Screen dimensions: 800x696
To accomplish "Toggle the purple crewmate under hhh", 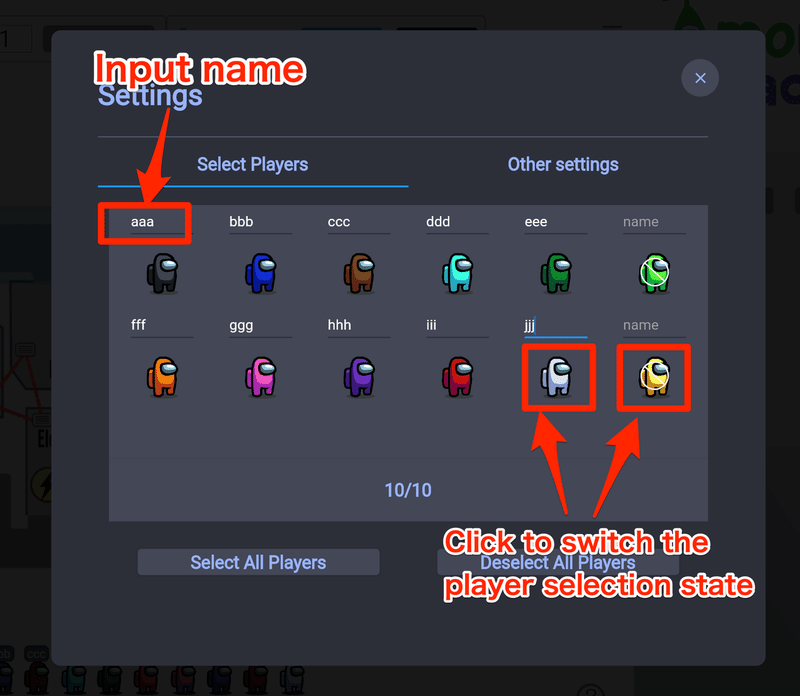I will point(359,377).
